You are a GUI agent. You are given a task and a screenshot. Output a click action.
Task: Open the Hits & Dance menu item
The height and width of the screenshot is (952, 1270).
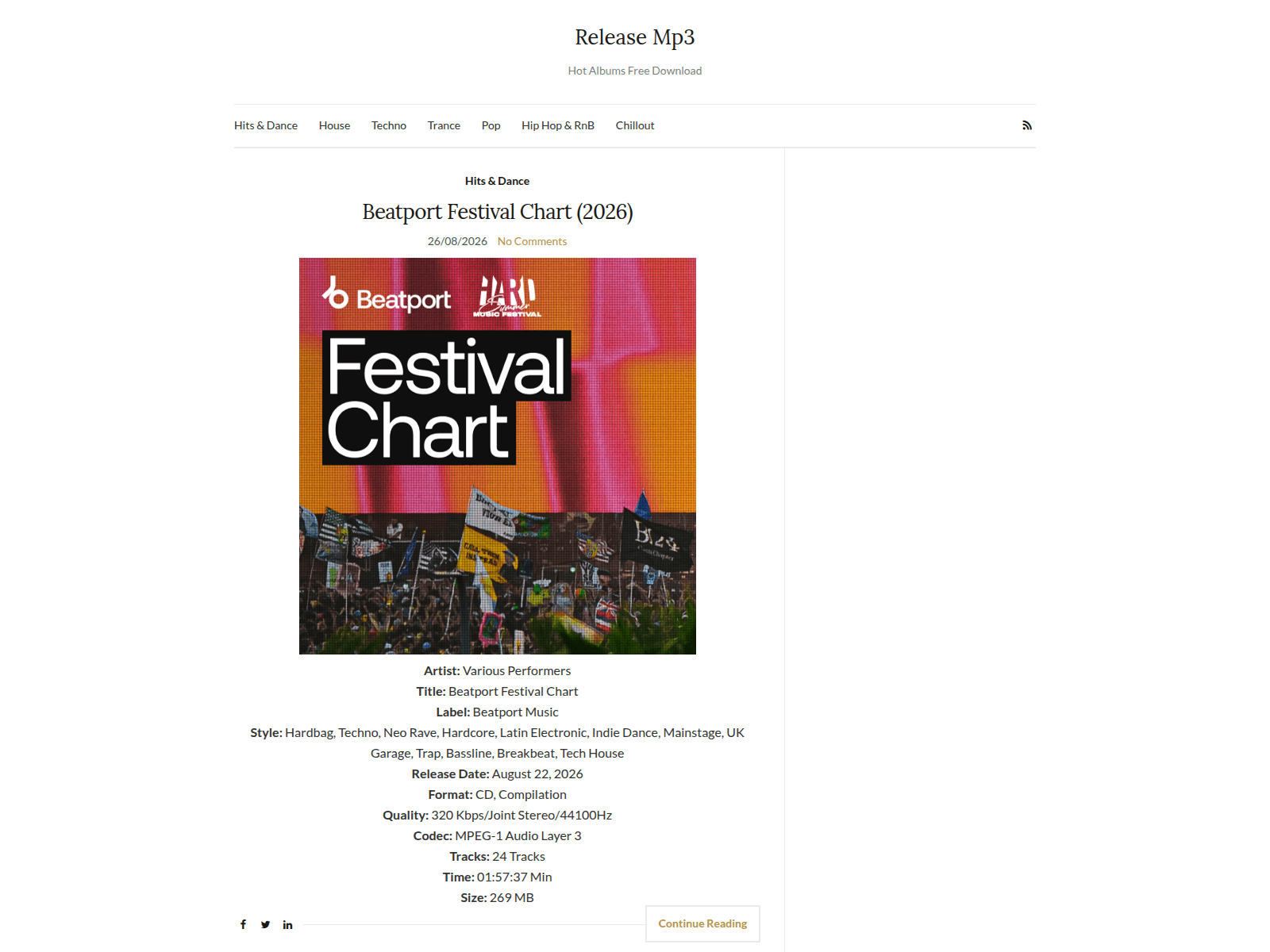[x=266, y=125]
